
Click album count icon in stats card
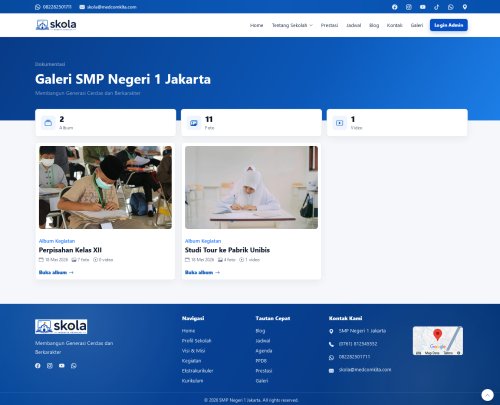pos(48,123)
